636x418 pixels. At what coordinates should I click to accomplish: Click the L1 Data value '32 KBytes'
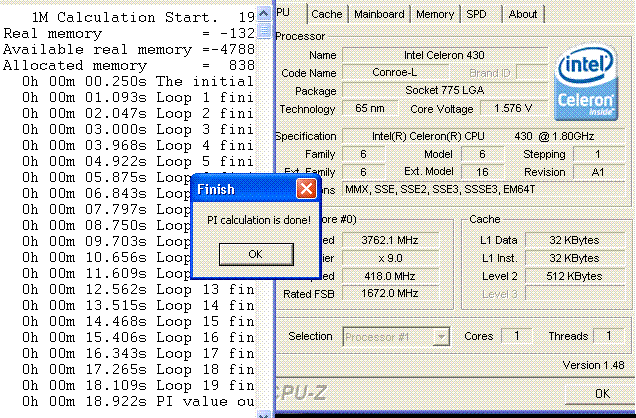click(575, 240)
